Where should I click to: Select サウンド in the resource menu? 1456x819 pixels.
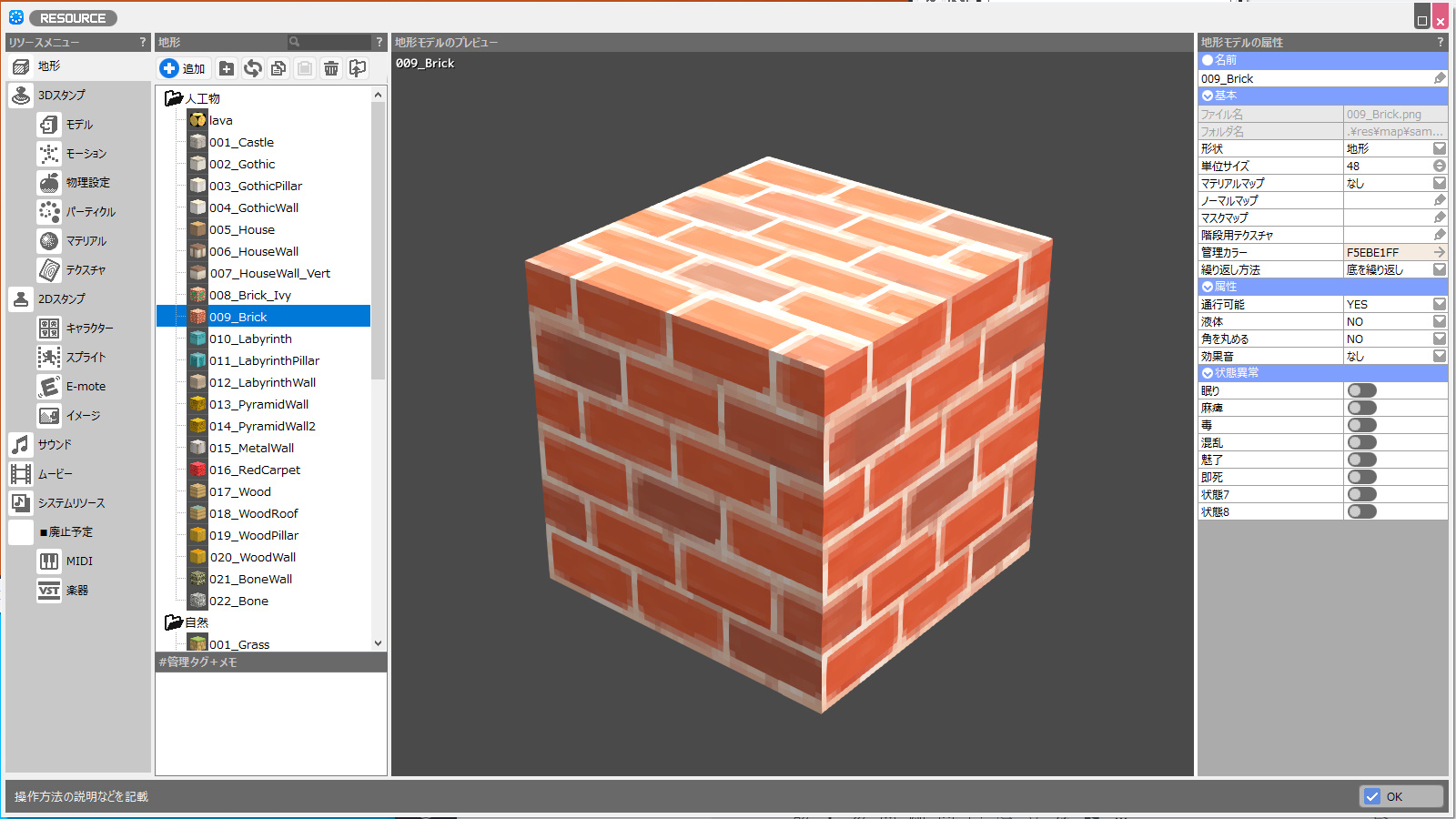pyautogui.click(x=55, y=445)
